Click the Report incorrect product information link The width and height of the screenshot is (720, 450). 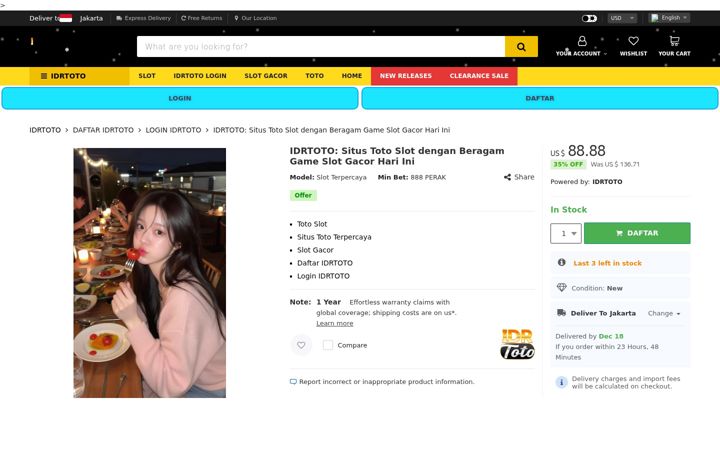pos(387,382)
